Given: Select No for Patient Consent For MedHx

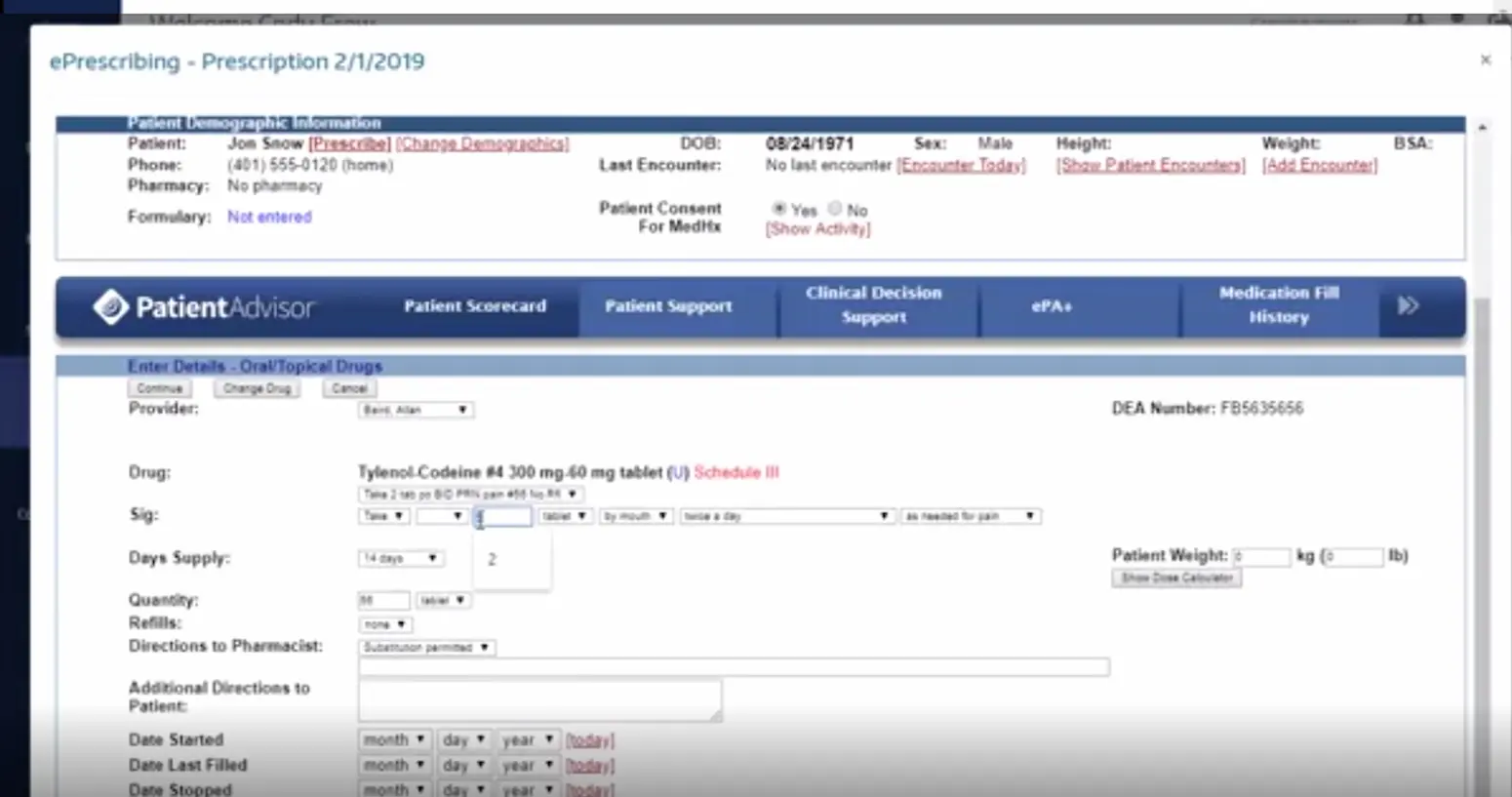Looking at the screenshot, I should point(835,208).
